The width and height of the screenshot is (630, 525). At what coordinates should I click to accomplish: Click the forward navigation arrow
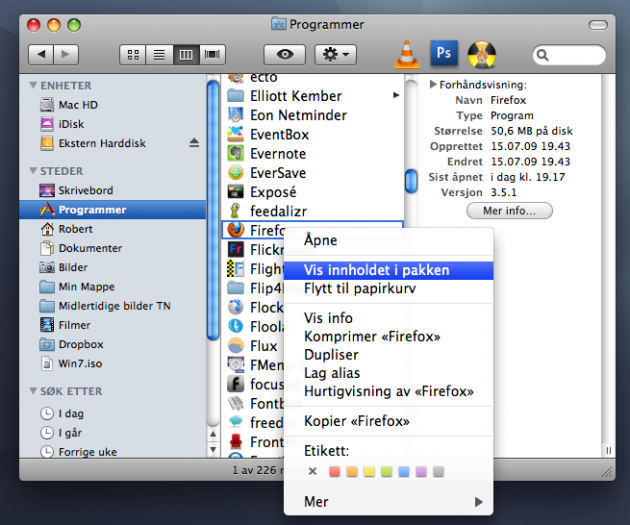click(66, 54)
